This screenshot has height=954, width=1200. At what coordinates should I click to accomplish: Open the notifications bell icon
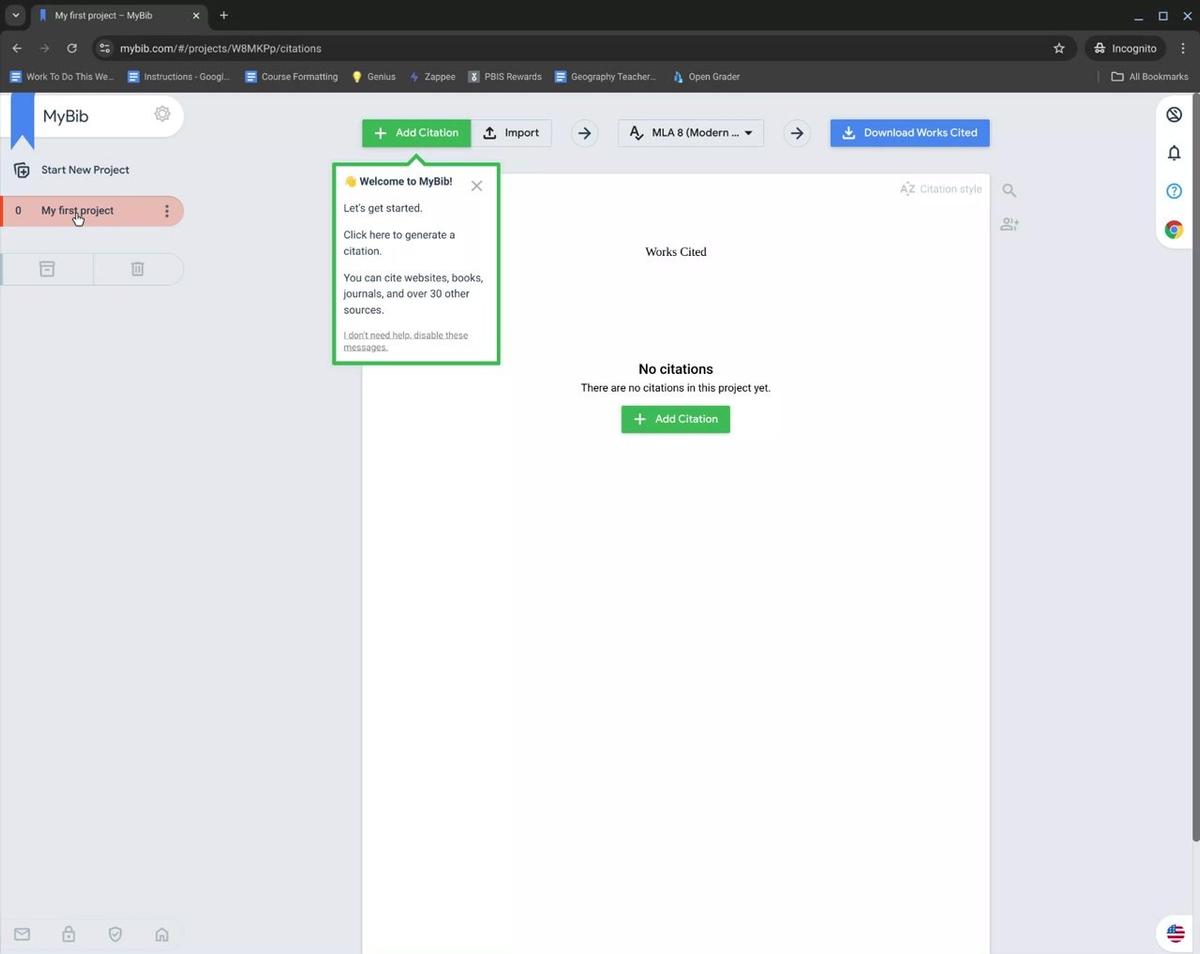click(x=1174, y=153)
